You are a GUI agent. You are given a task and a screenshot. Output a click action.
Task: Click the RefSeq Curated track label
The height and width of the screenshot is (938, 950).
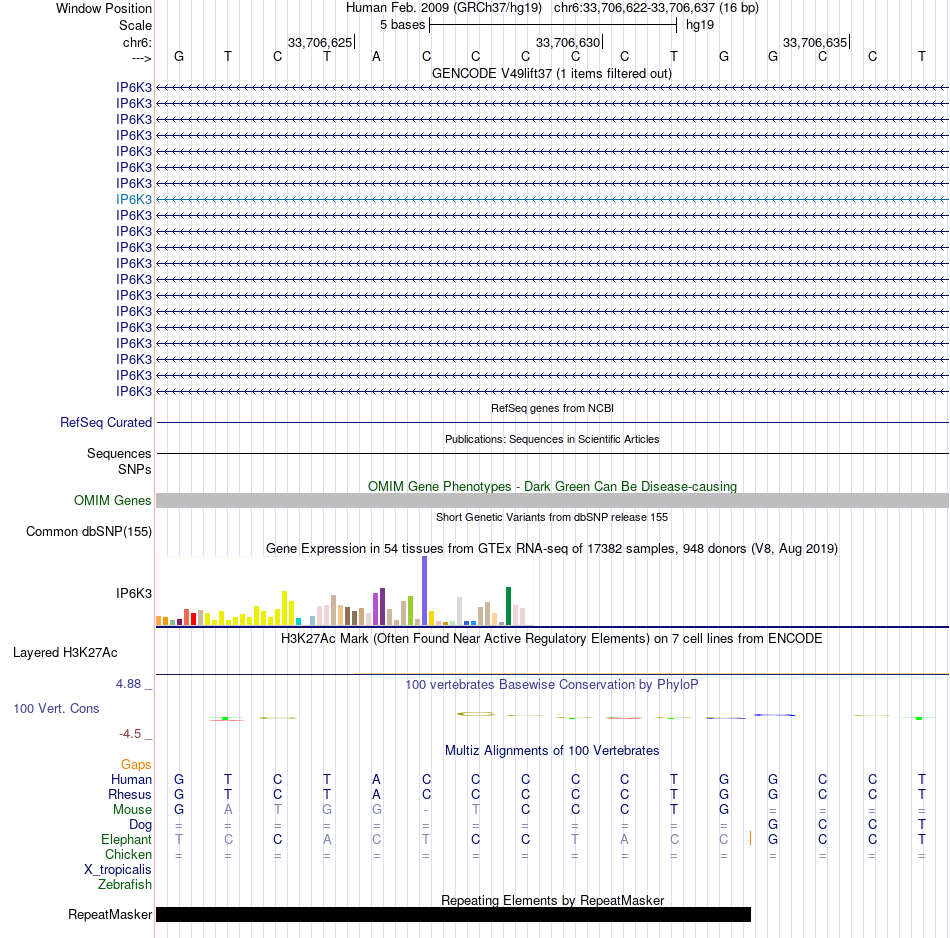(106, 422)
